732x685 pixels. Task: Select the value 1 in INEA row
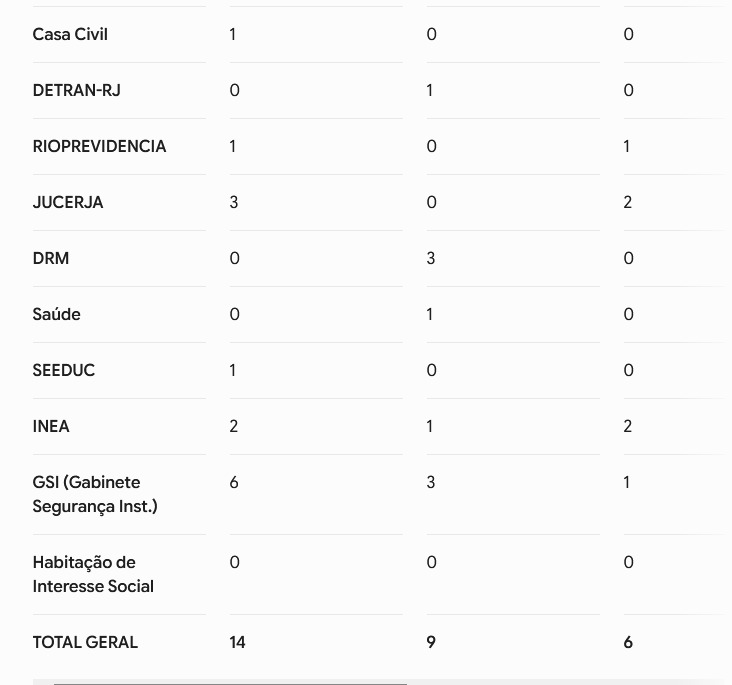[429, 426]
